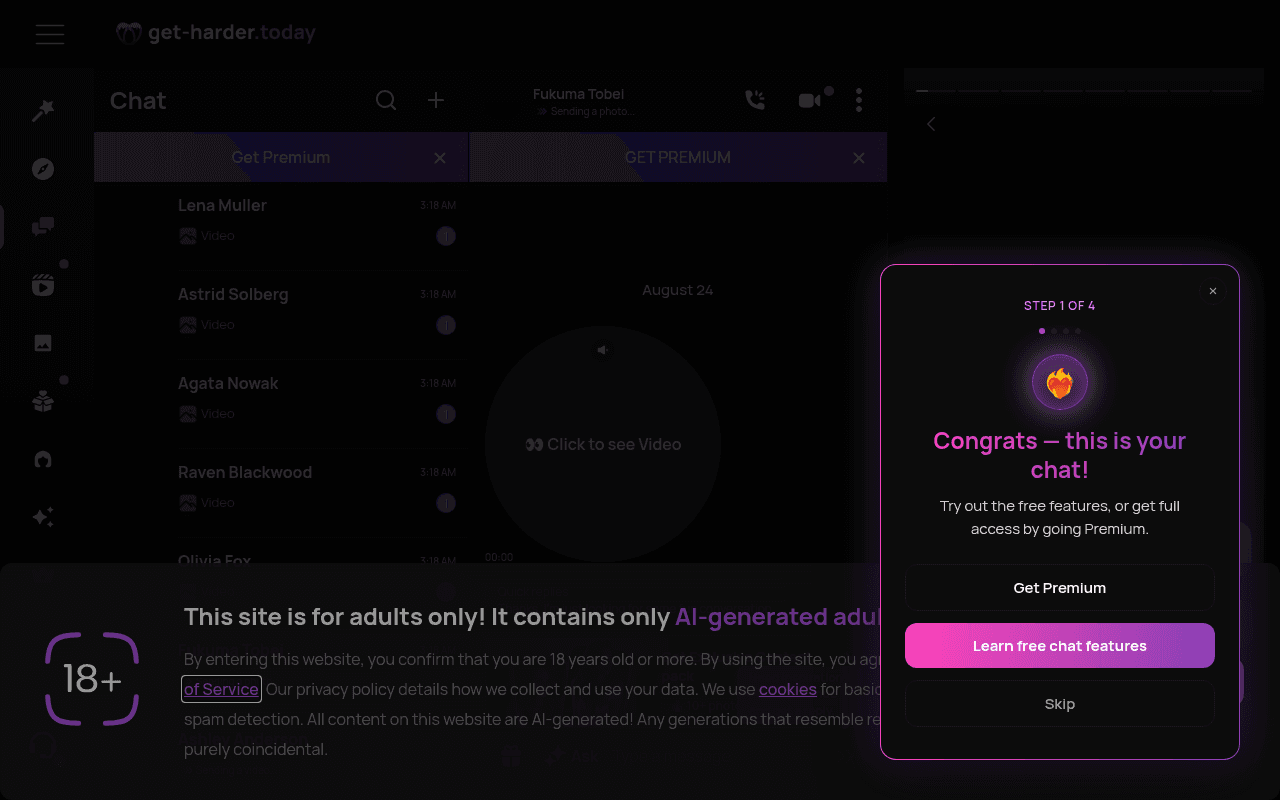
Task: Open the cookies link
Action: point(788,689)
